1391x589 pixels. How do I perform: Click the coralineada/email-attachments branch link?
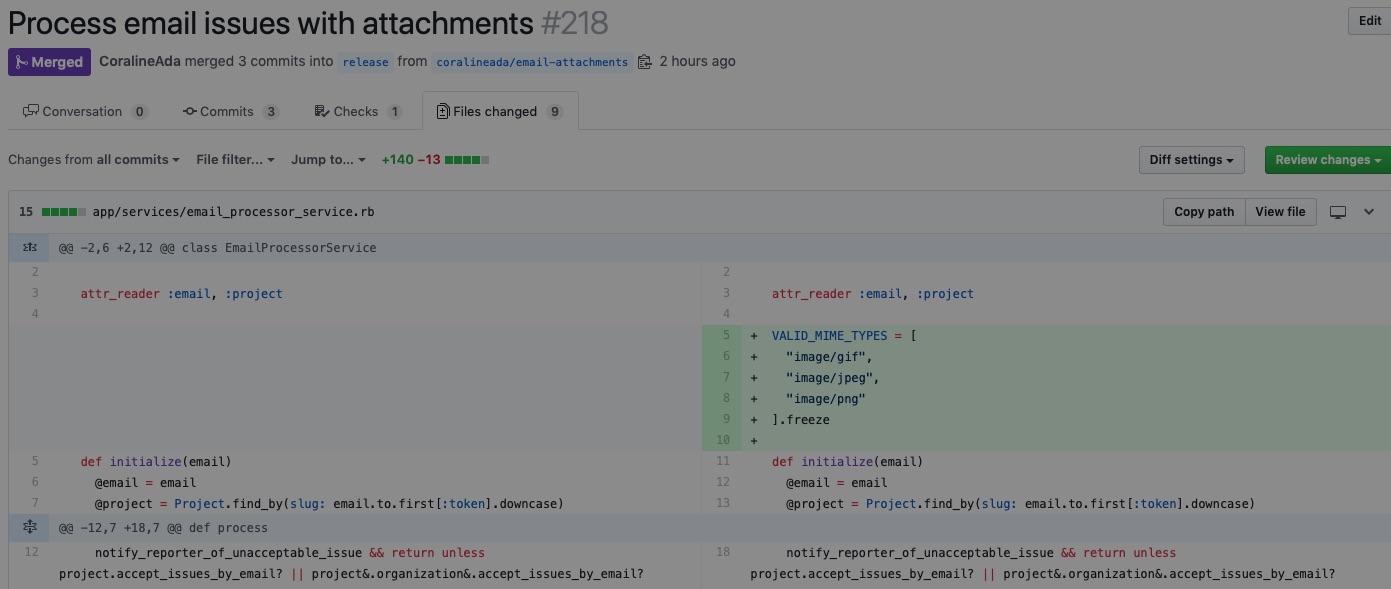click(532, 62)
